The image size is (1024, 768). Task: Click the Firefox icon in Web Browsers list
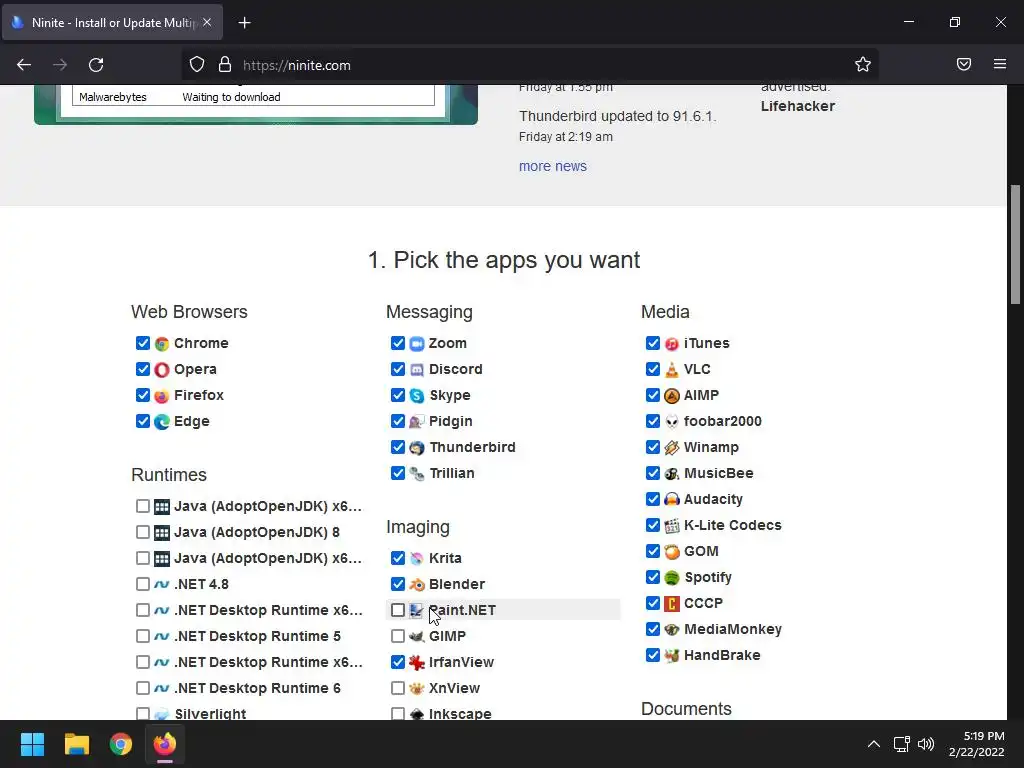click(162, 396)
